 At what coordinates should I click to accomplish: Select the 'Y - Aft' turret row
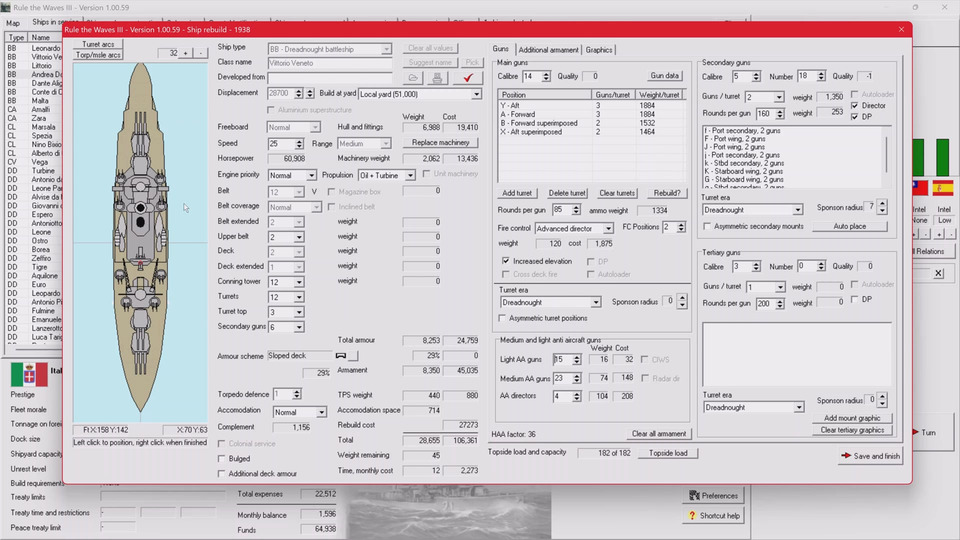(591, 105)
